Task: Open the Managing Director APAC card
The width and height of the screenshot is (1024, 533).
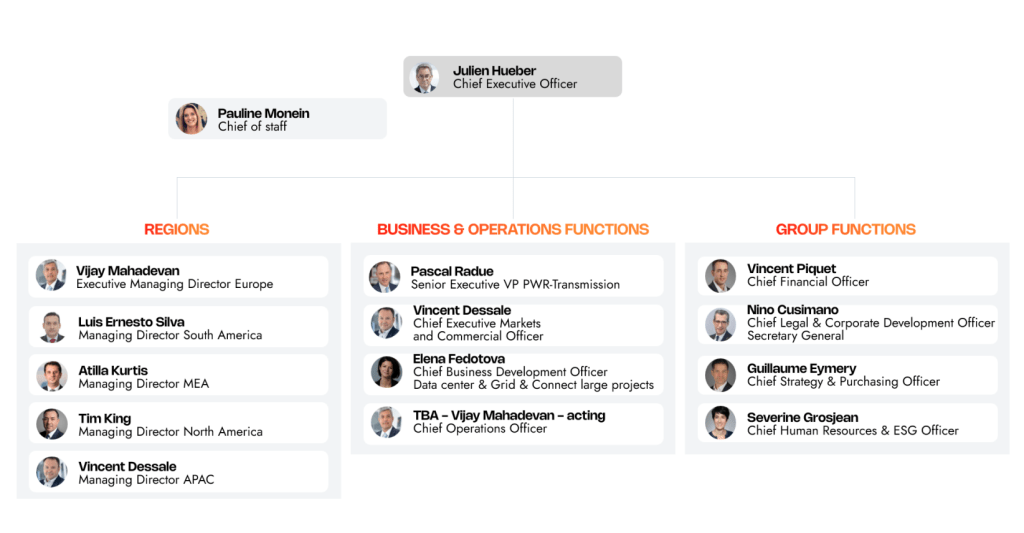Action: pyautogui.click(x=178, y=473)
